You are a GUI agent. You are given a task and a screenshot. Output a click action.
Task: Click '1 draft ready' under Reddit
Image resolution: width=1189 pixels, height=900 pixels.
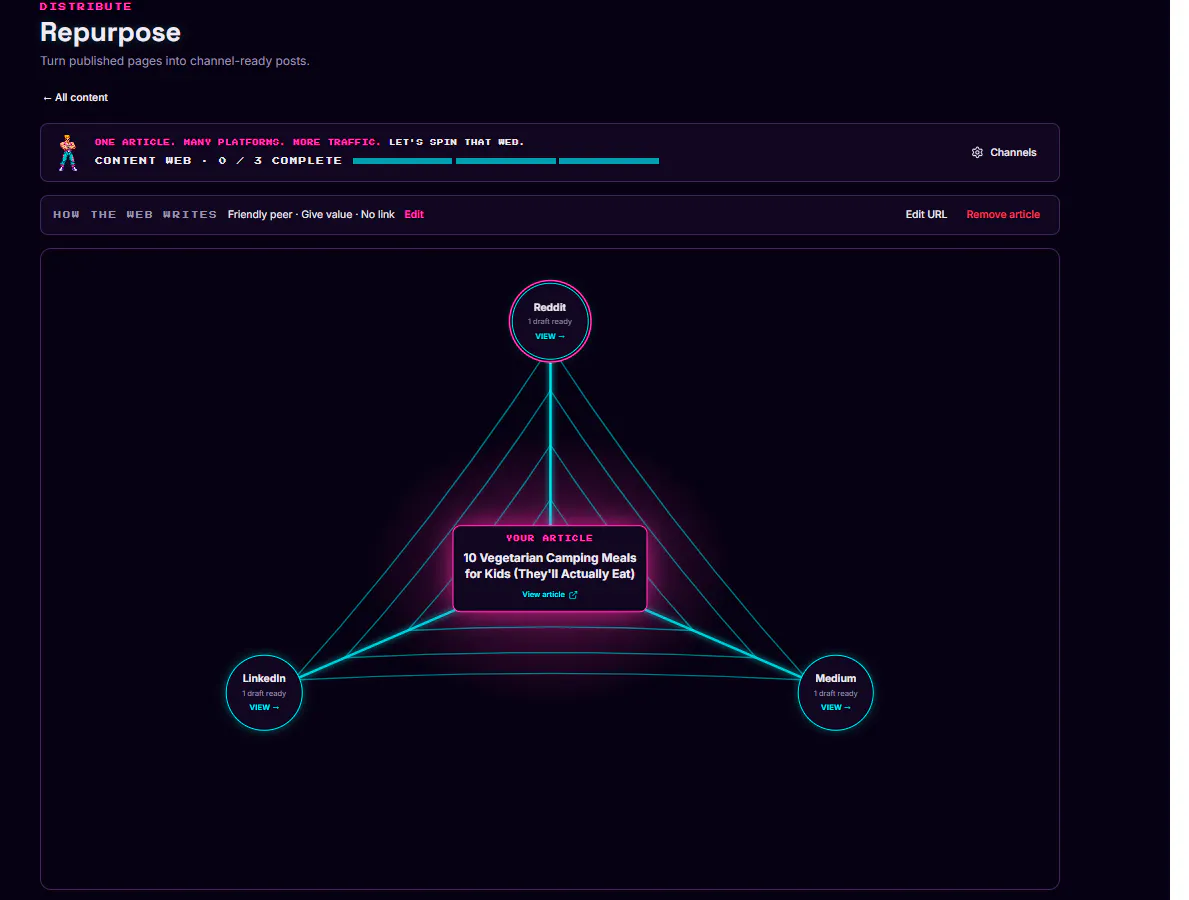(x=550, y=321)
